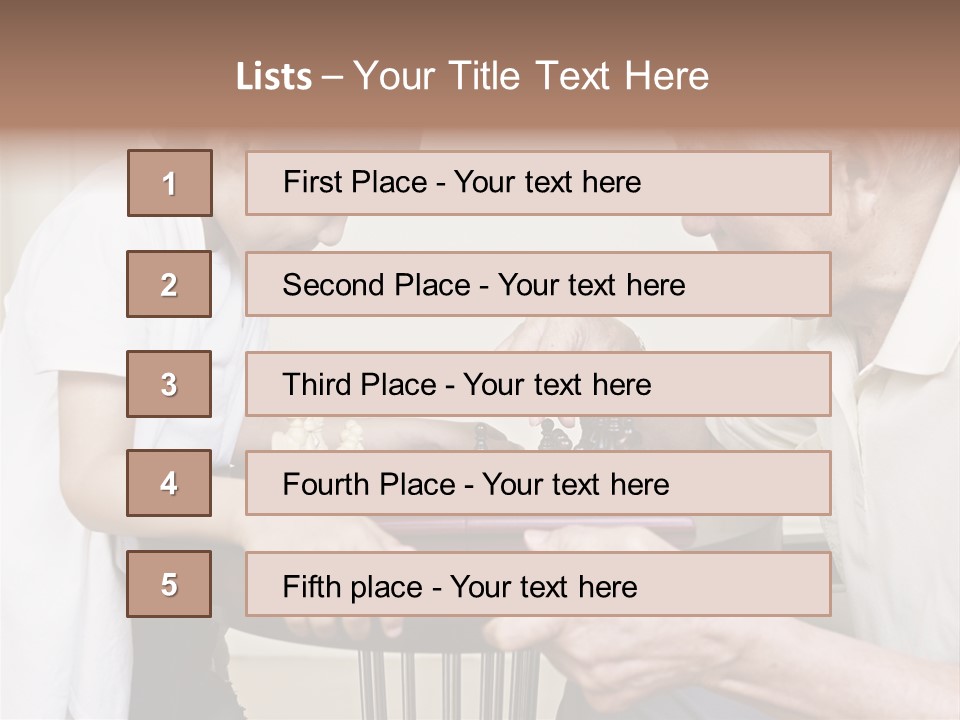This screenshot has height=720, width=960.
Task: Select the Fourth Place text bar
Action: click(x=538, y=484)
